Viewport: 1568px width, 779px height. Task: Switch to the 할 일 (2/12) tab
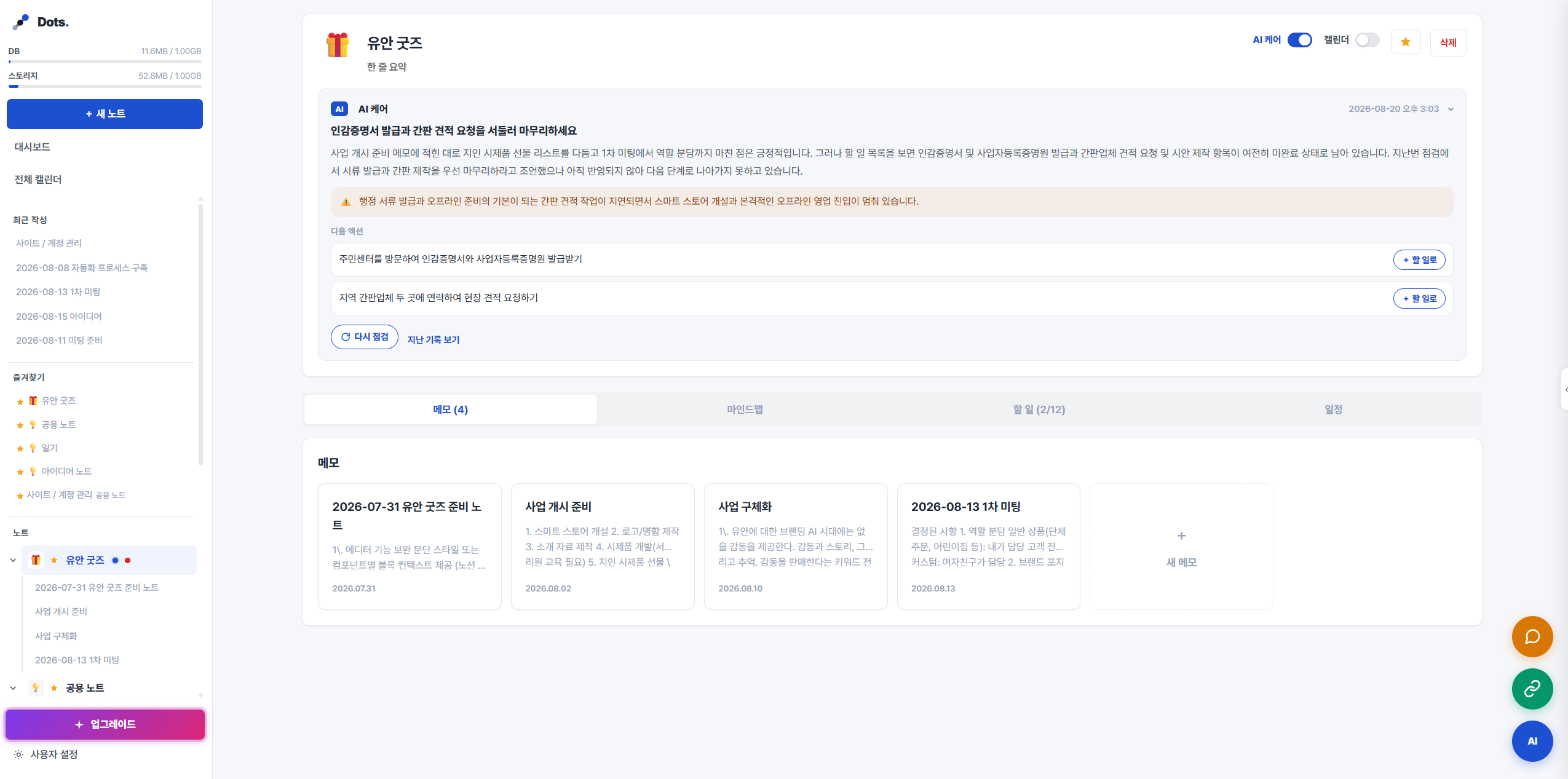[x=1039, y=409]
